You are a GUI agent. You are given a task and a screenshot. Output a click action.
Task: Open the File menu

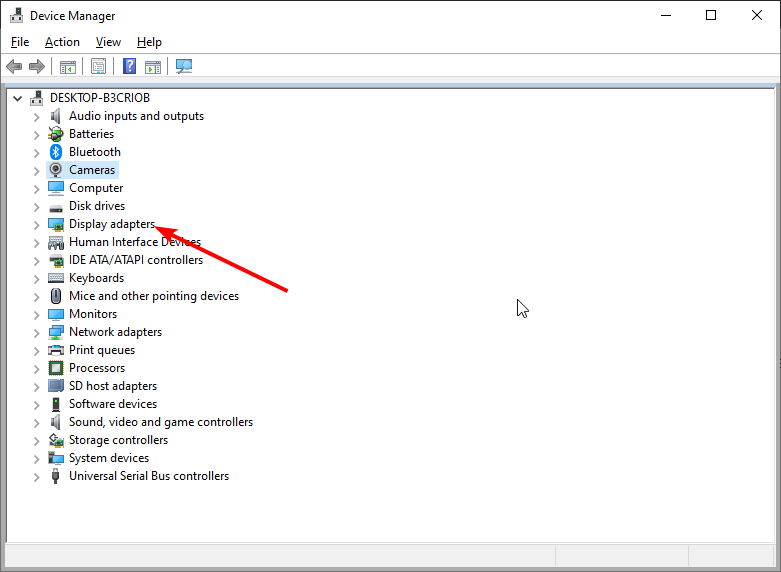[x=20, y=42]
